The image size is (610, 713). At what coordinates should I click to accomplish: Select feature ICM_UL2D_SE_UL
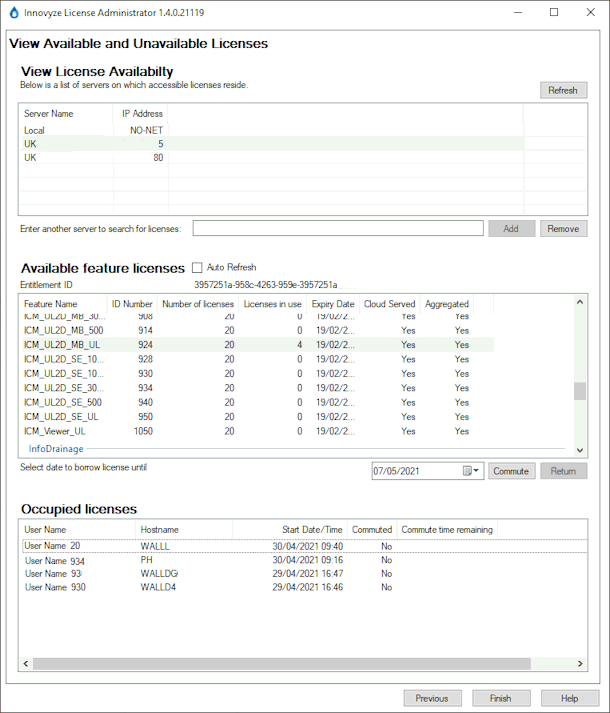257,417
